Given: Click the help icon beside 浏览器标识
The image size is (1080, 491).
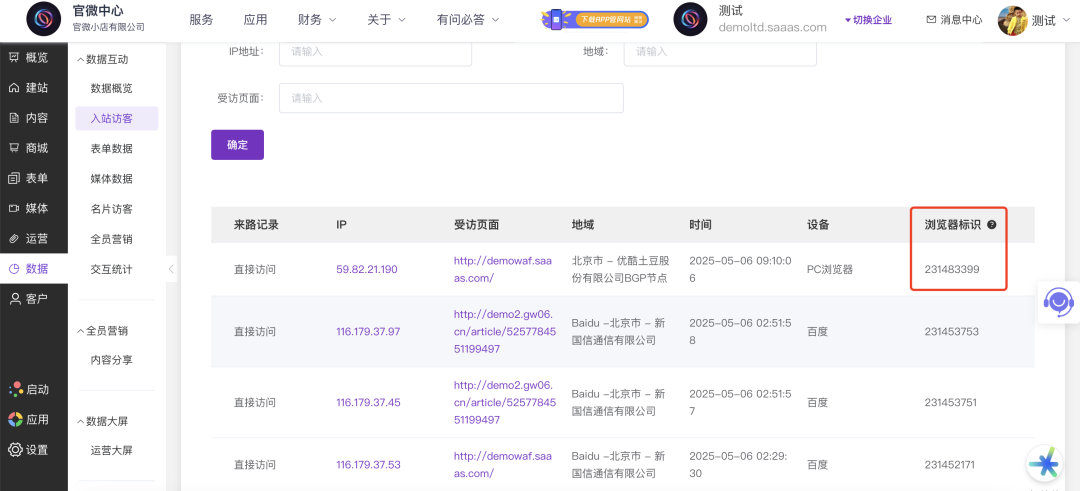Looking at the screenshot, I should (x=992, y=225).
